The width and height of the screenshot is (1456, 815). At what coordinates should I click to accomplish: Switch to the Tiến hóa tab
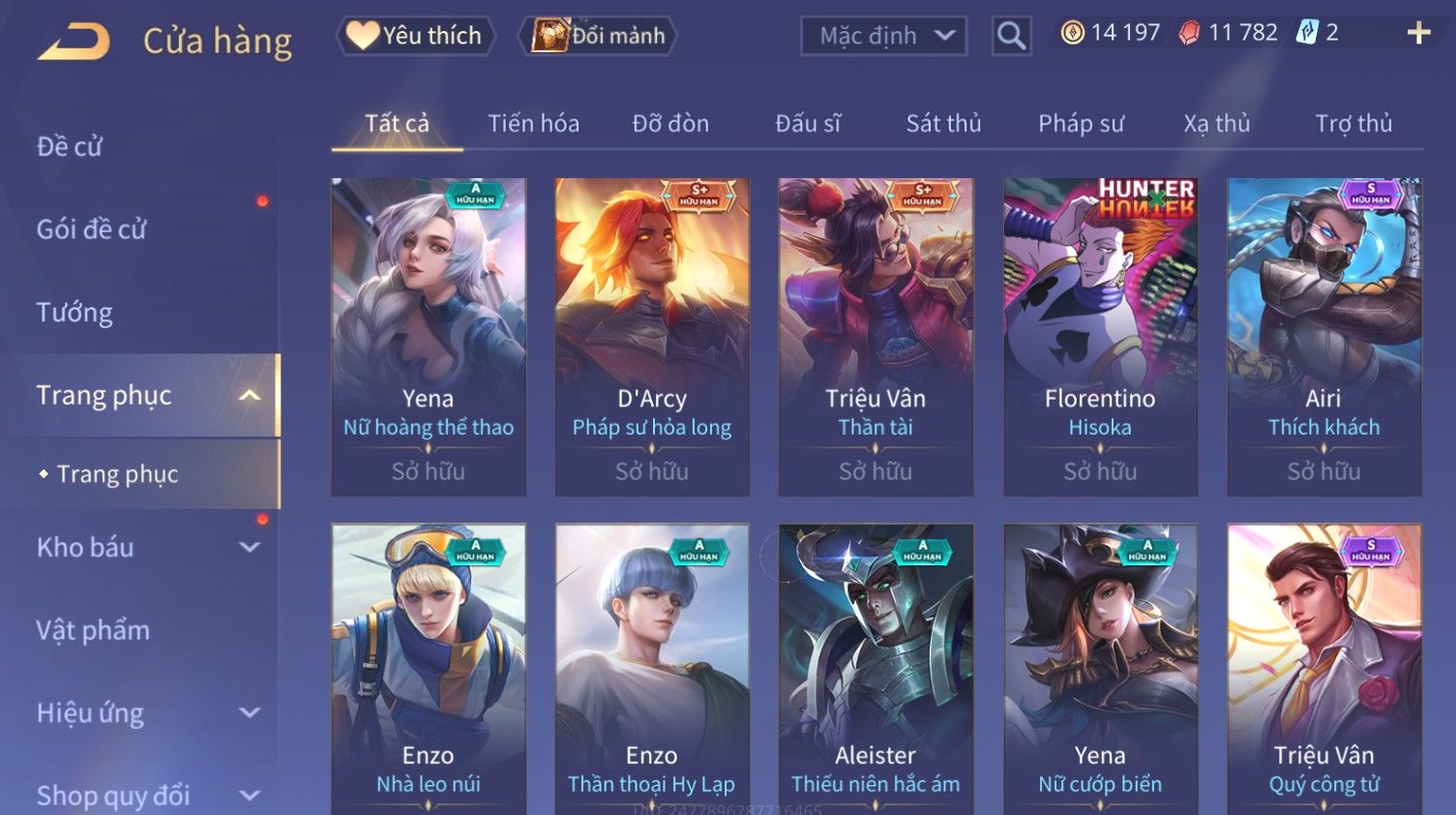point(533,124)
